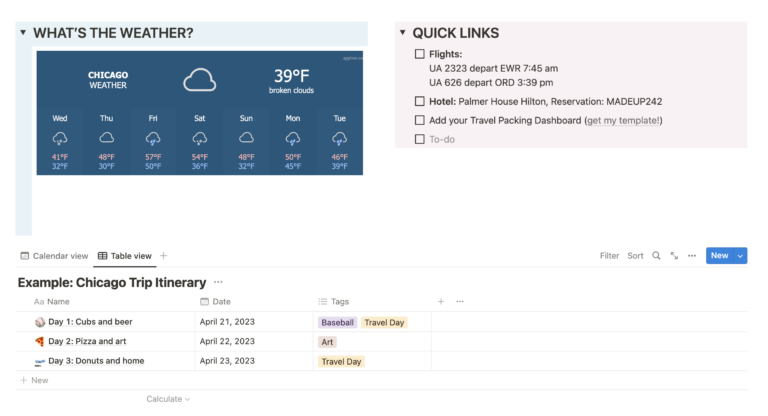Click the 39°F current temperature

(x=291, y=76)
